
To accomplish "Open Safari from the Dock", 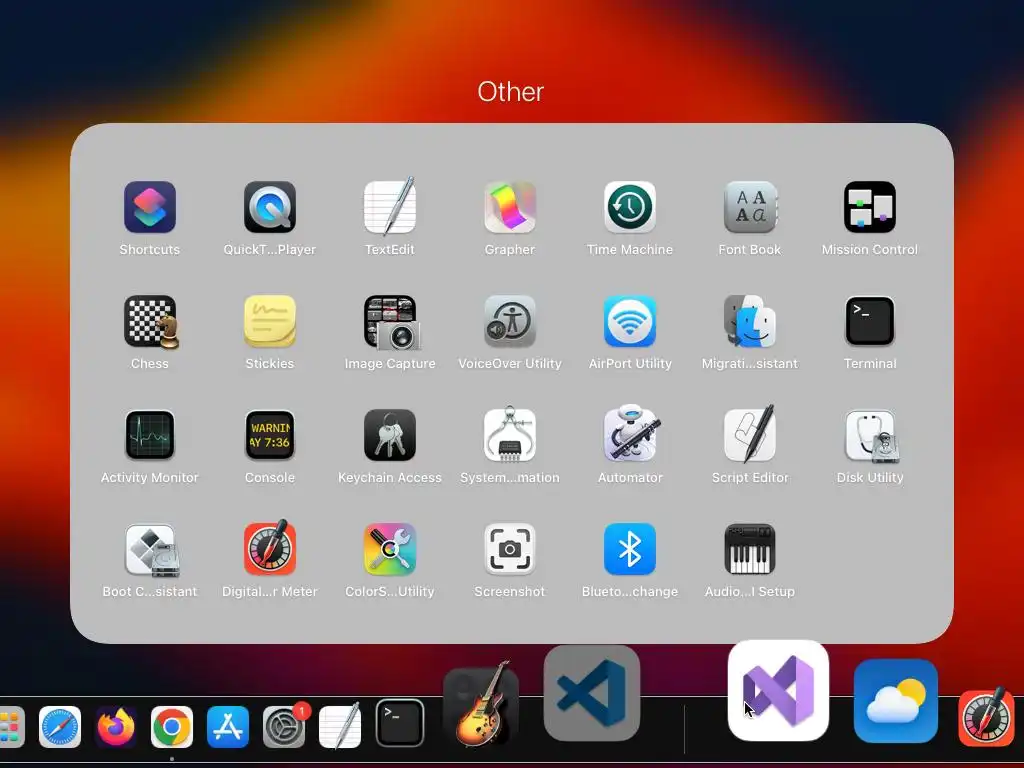I will pos(60,727).
